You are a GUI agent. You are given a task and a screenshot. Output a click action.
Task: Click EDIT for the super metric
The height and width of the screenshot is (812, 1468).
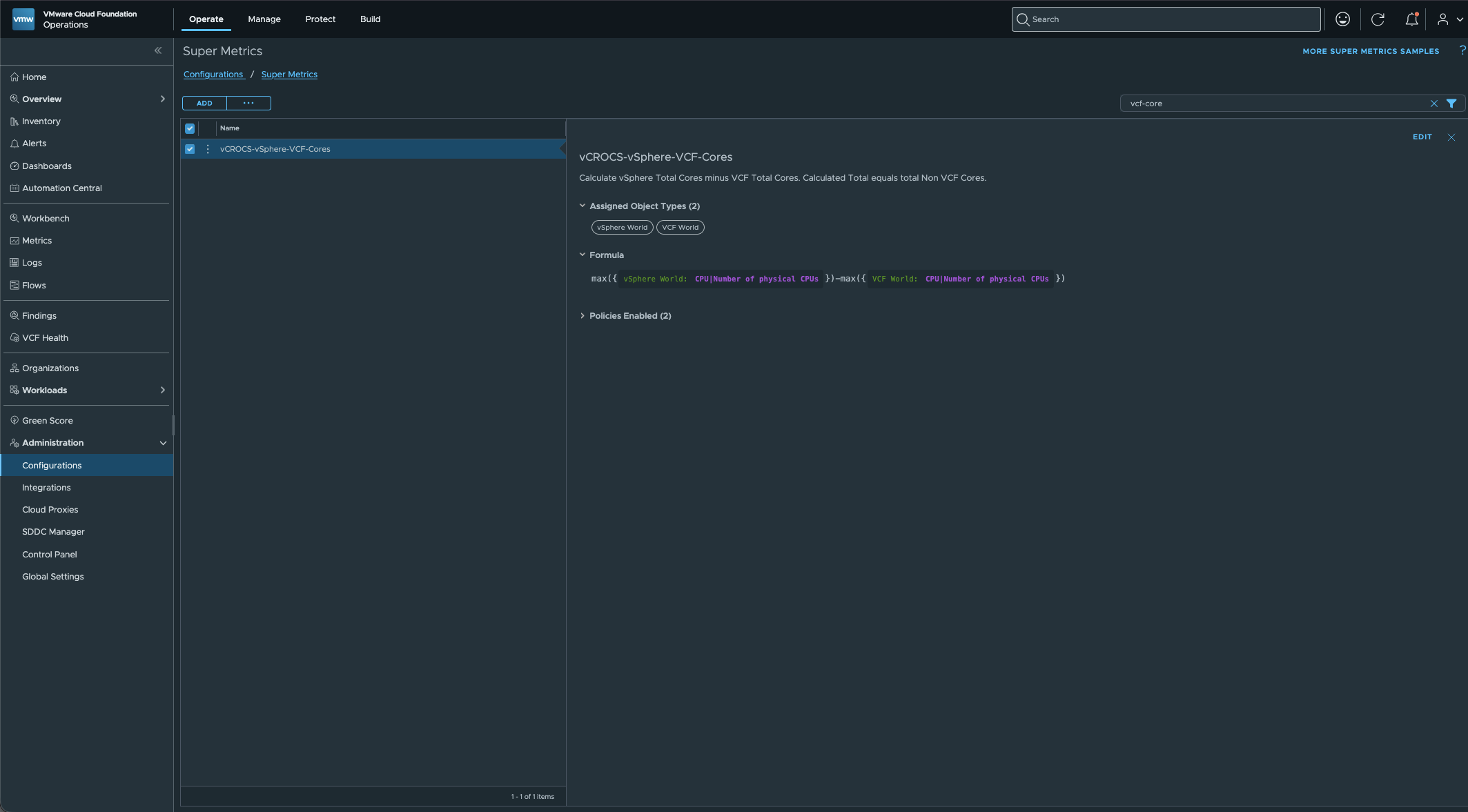(1422, 137)
